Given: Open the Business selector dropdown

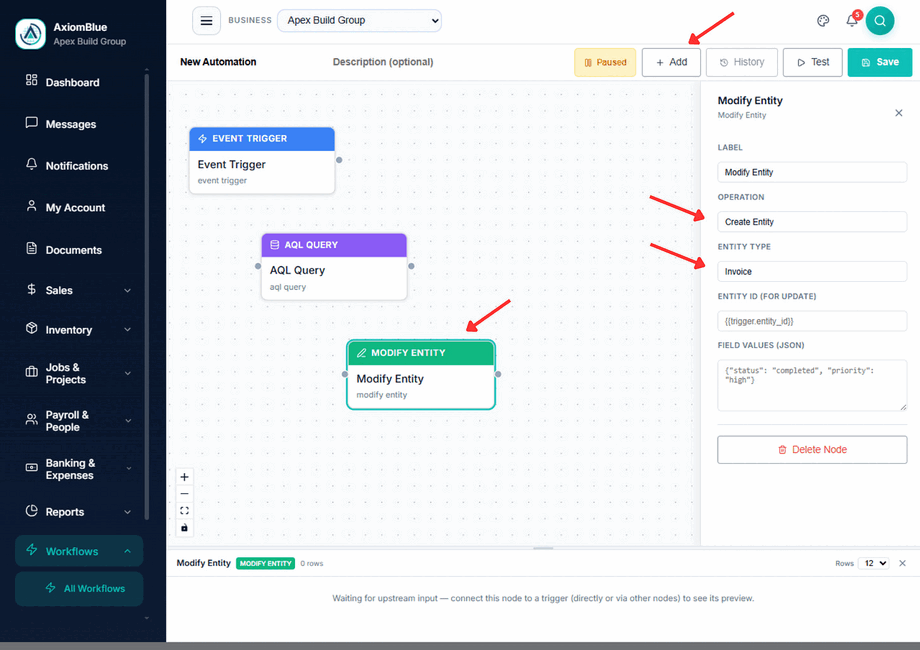Looking at the screenshot, I should [359, 21].
